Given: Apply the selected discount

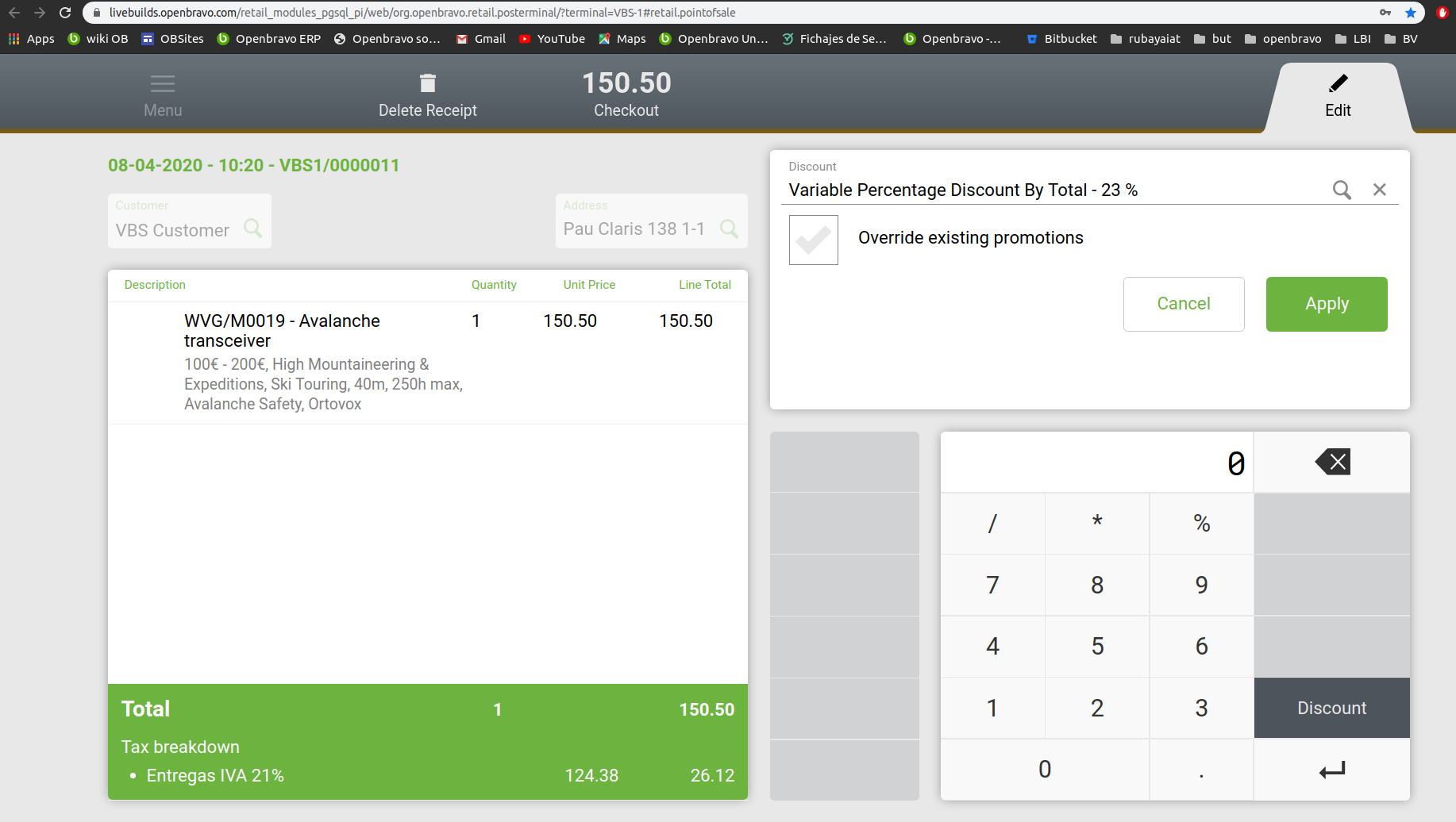Looking at the screenshot, I should click(x=1327, y=304).
